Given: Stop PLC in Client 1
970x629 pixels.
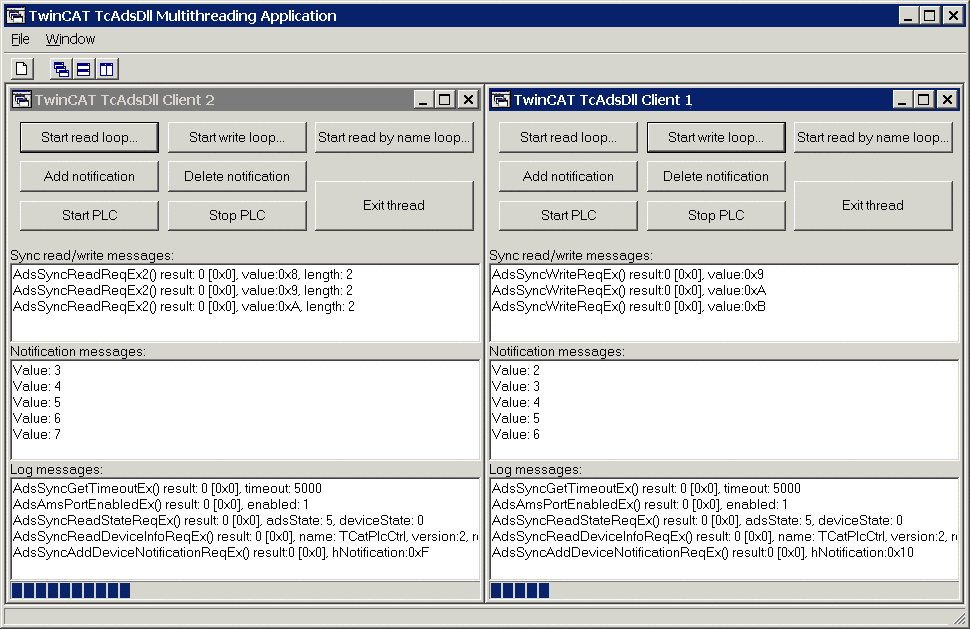Looking at the screenshot, I should click(x=716, y=215).
